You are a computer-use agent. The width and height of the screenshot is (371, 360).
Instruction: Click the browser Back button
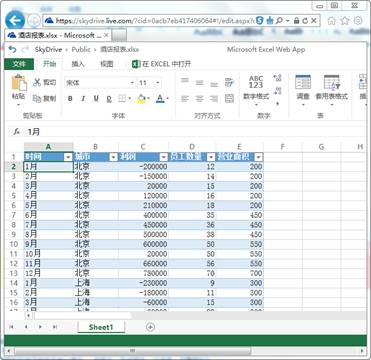point(15,21)
